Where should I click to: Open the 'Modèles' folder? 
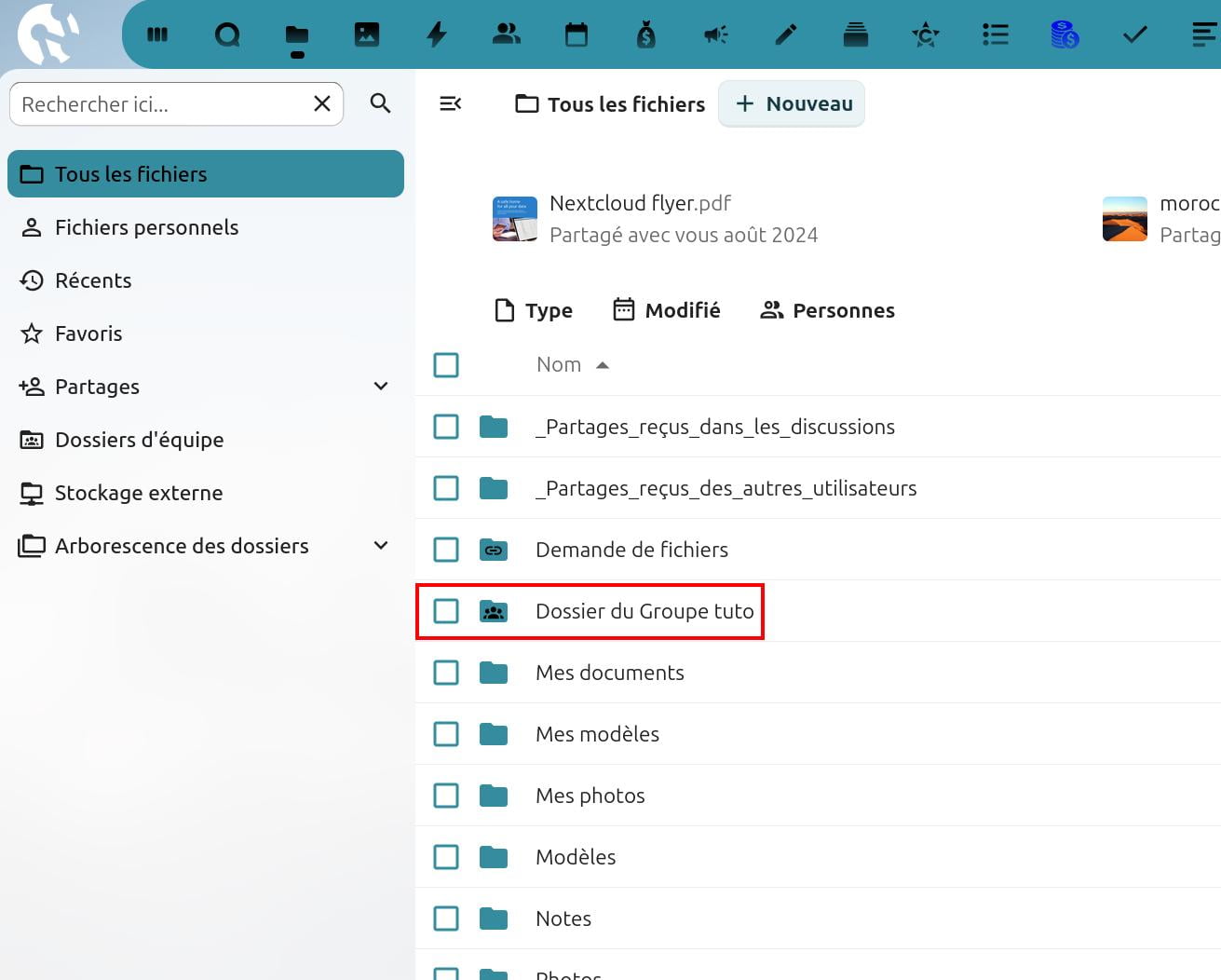click(x=576, y=857)
